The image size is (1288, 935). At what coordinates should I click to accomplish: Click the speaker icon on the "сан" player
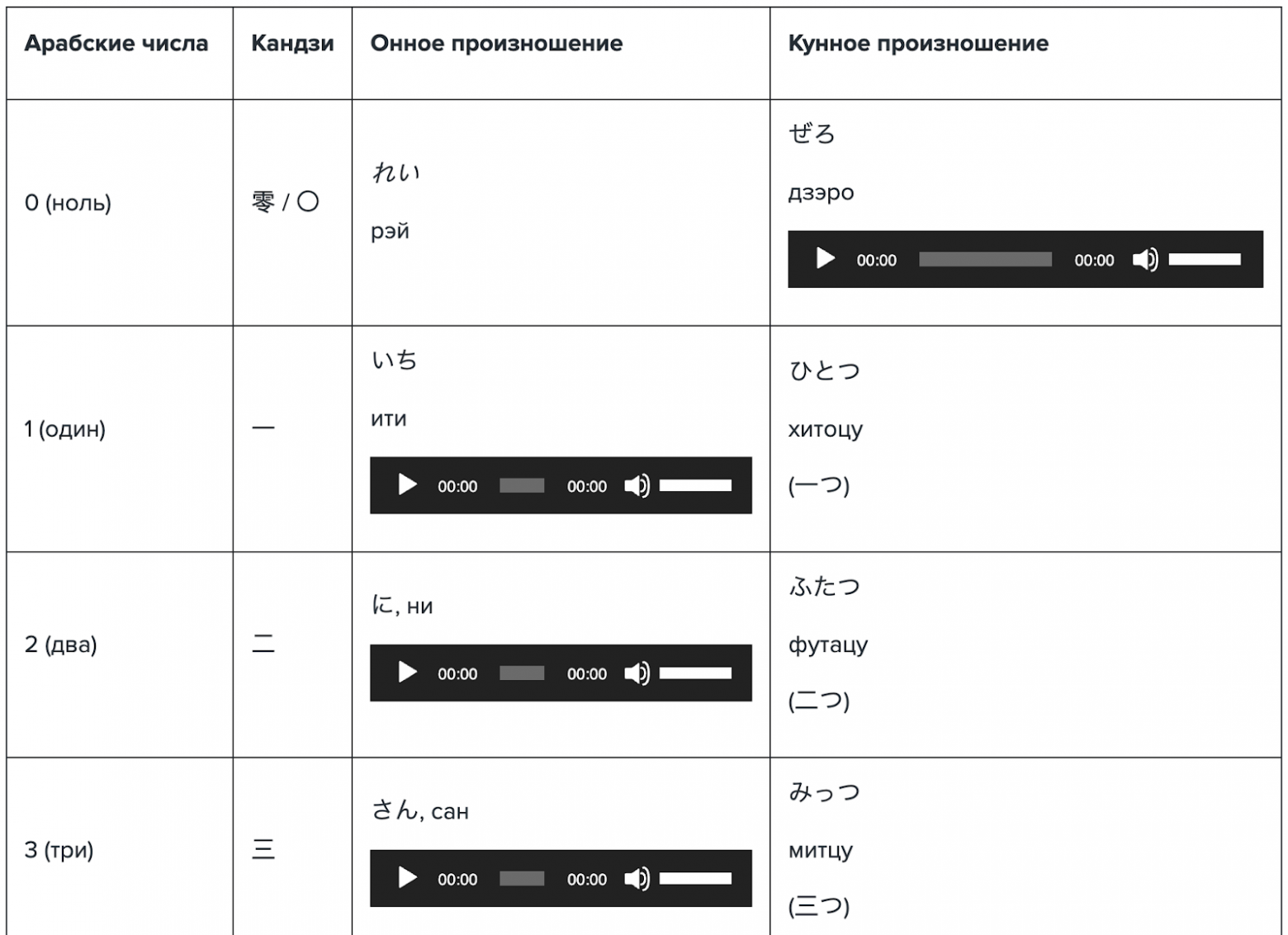pyautogui.click(x=638, y=879)
